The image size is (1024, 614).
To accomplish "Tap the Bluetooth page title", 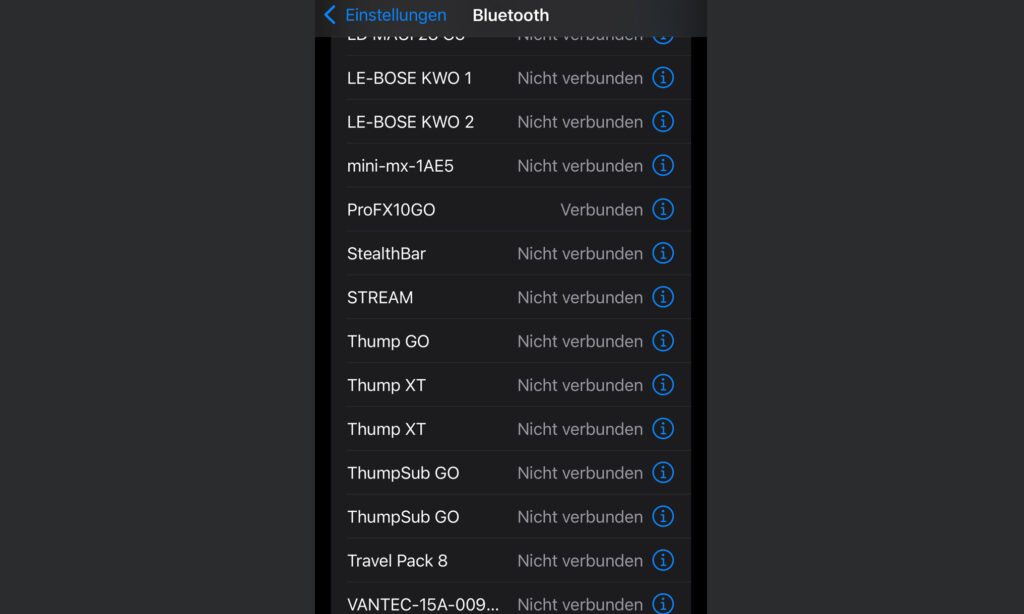I will click(511, 15).
